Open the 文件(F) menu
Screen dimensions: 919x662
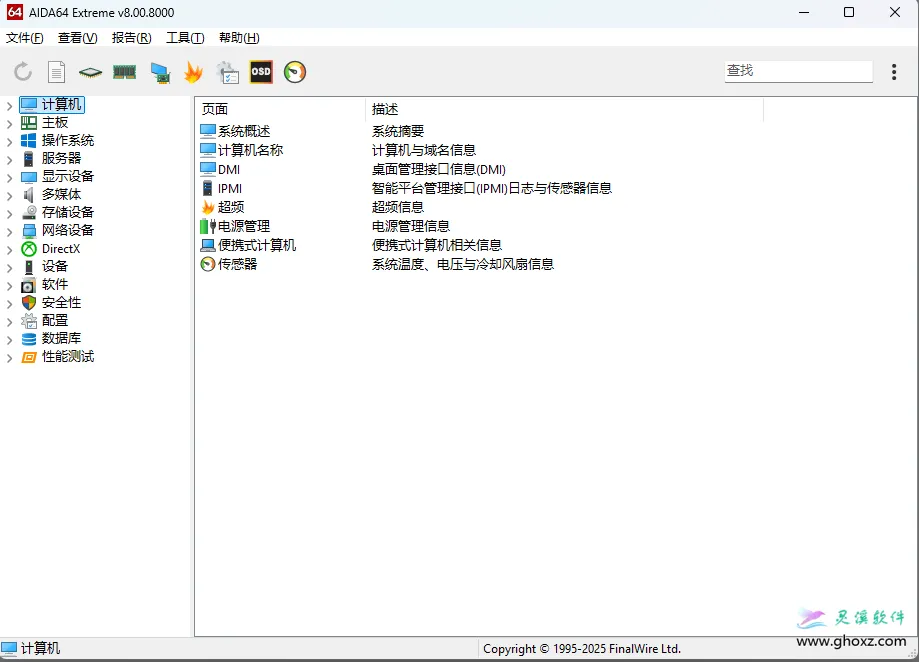(x=25, y=38)
